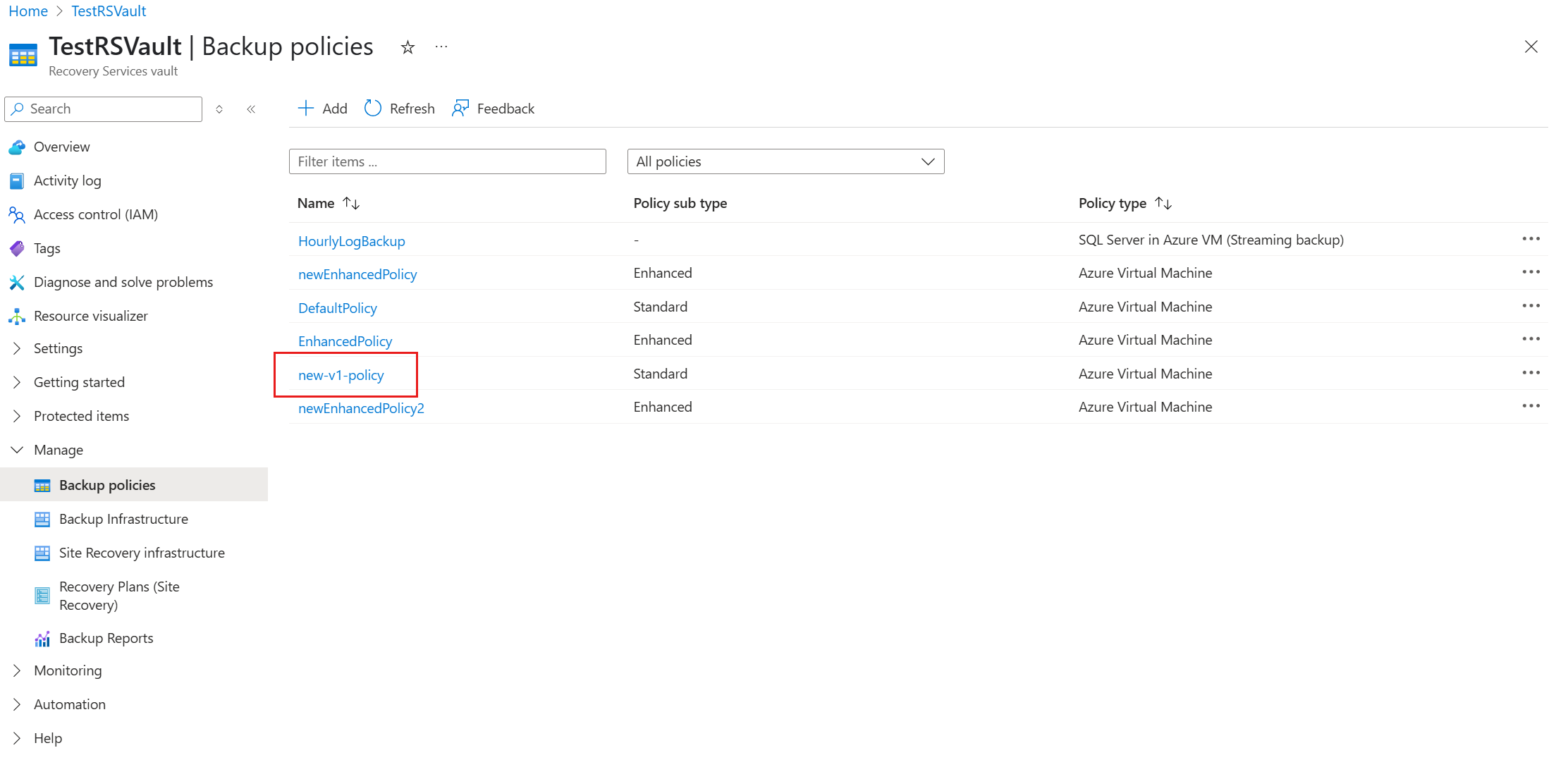Expand the Automation section

(x=17, y=704)
